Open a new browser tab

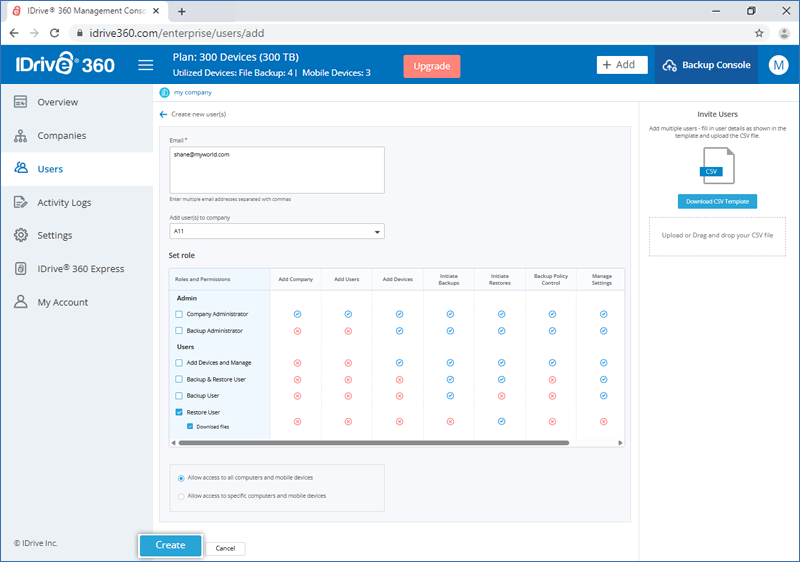(181, 11)
